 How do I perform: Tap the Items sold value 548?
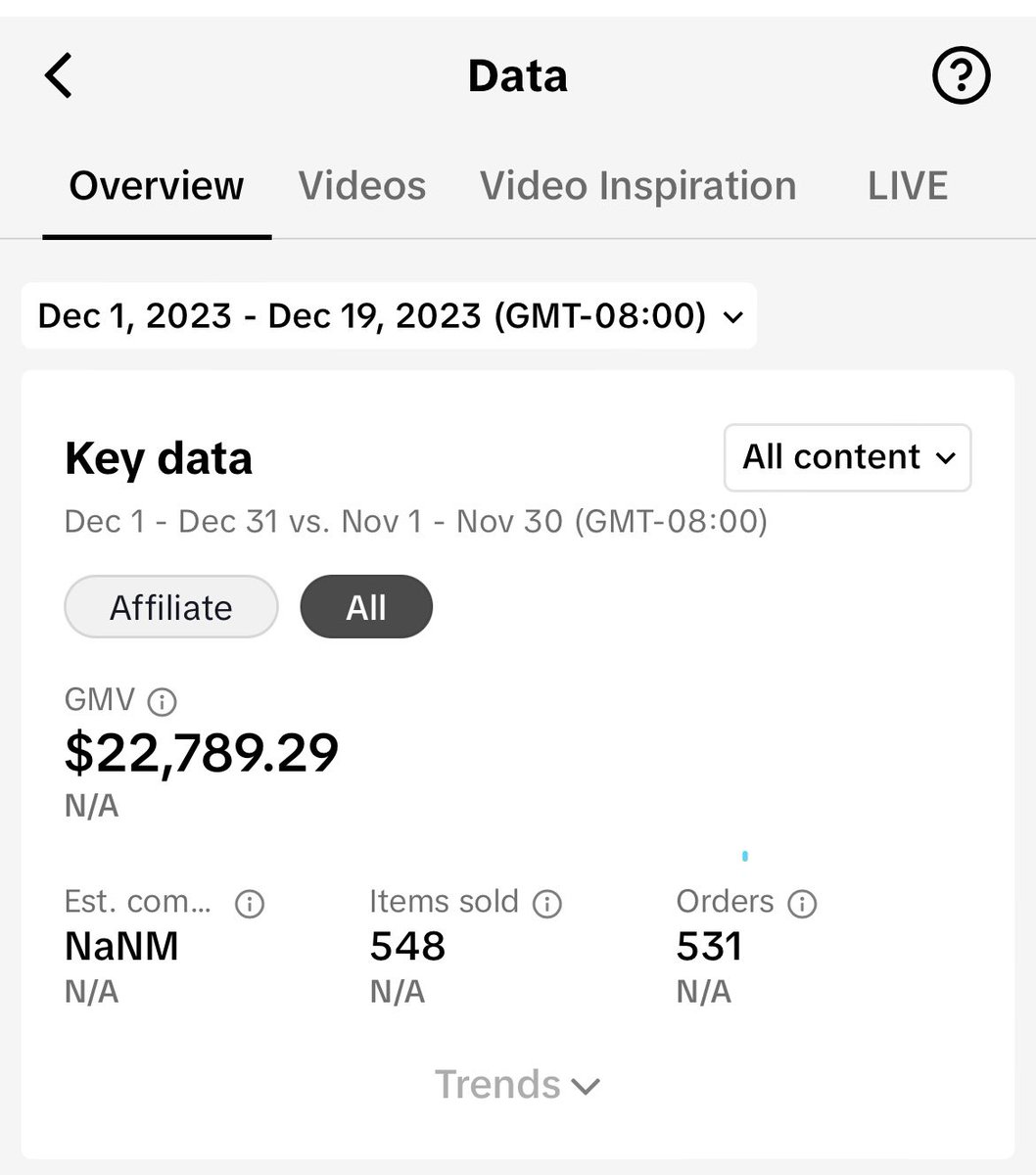coord(407,946)
